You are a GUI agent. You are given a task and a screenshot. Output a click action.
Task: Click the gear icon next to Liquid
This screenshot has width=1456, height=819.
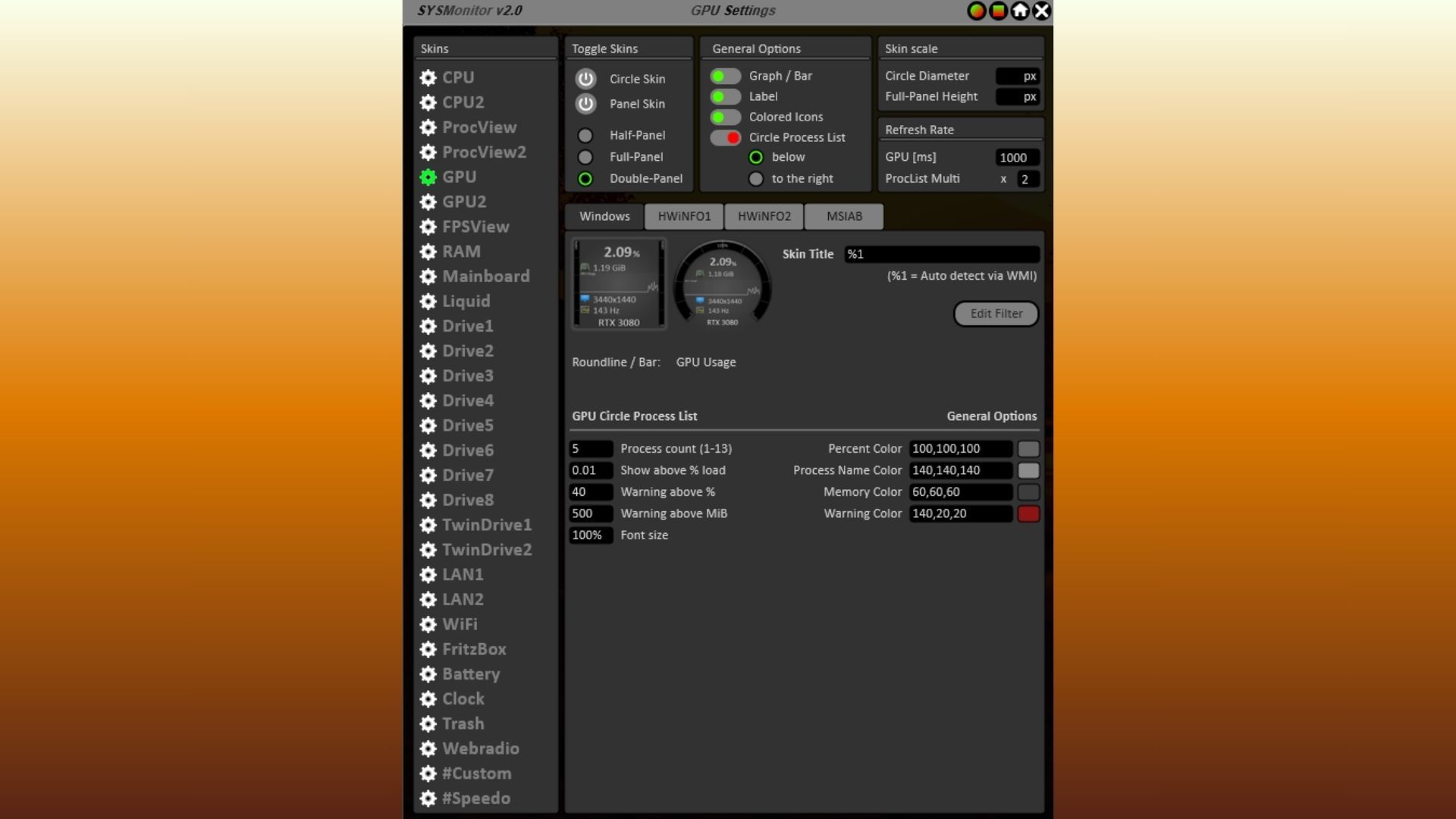coord(428,301)
